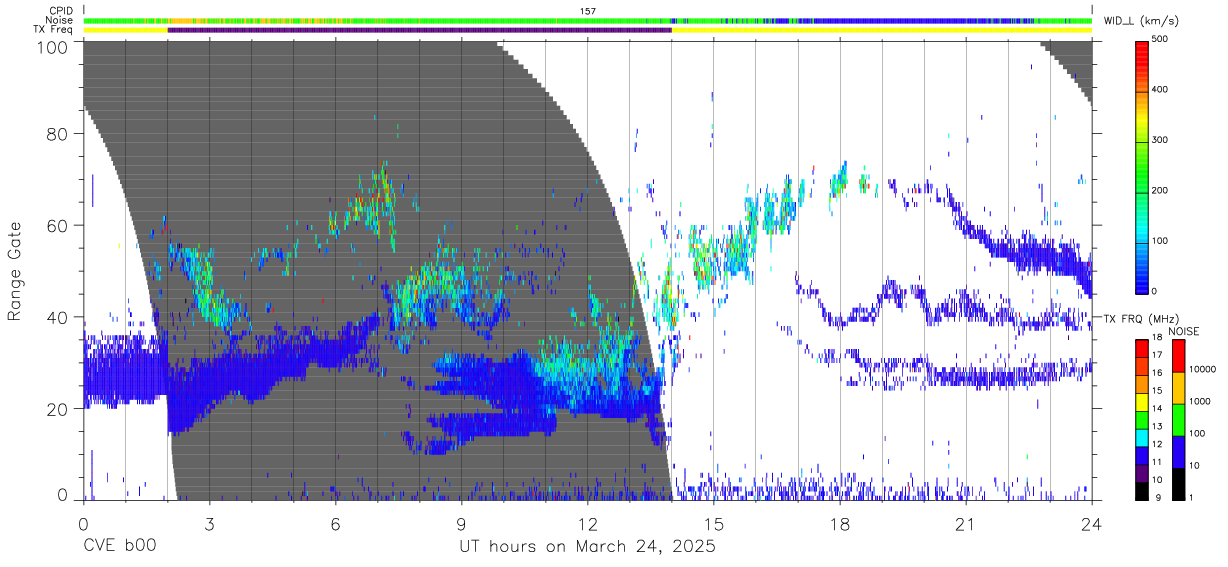
Task: Click the 100 tick on the NOISE legend
Action: pyautogui.click(x=1197, y=434)
